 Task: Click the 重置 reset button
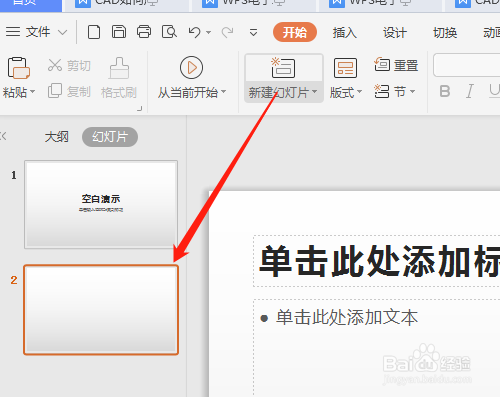pos(396,65)
